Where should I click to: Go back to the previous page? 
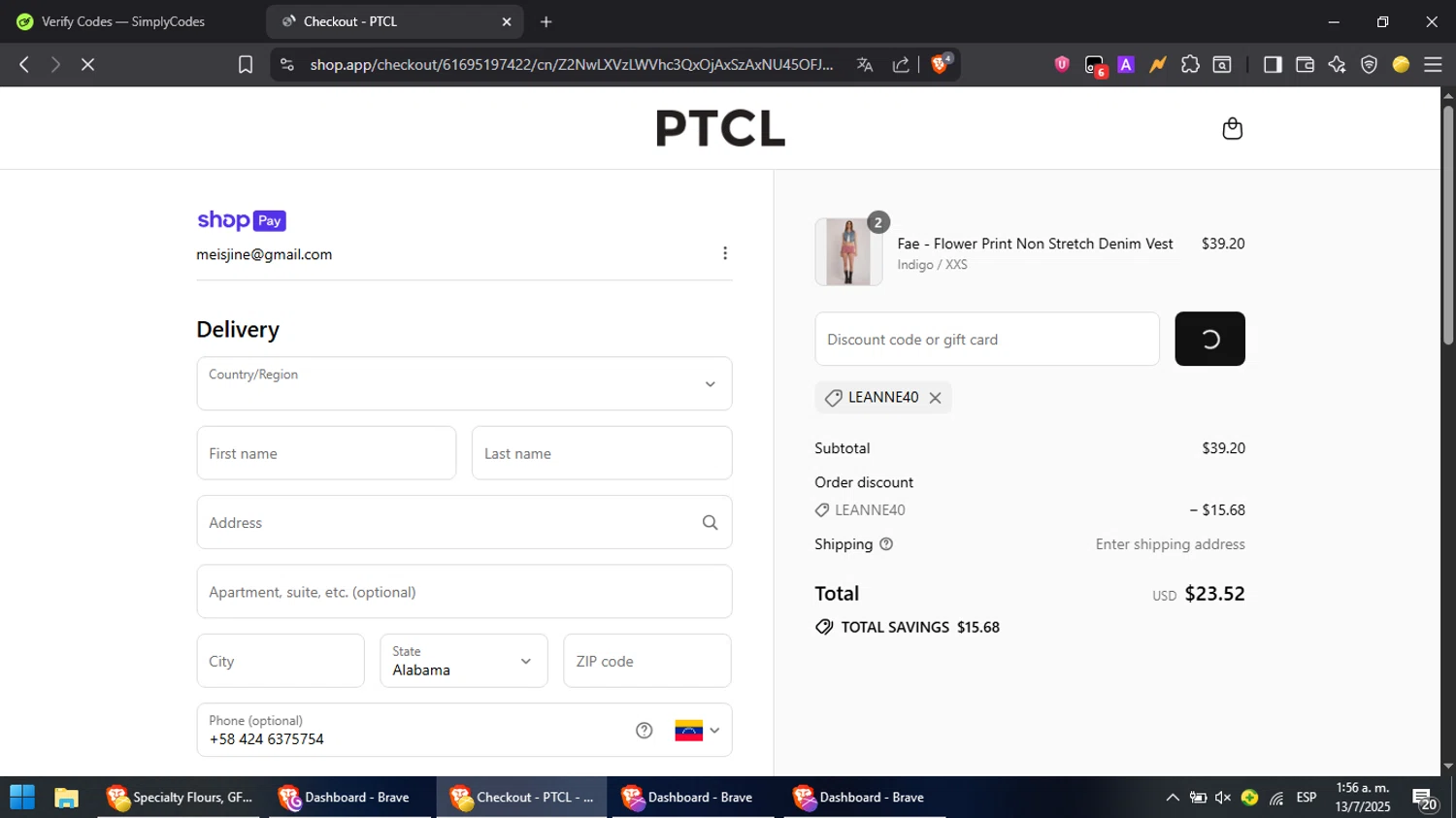(24, 64)
